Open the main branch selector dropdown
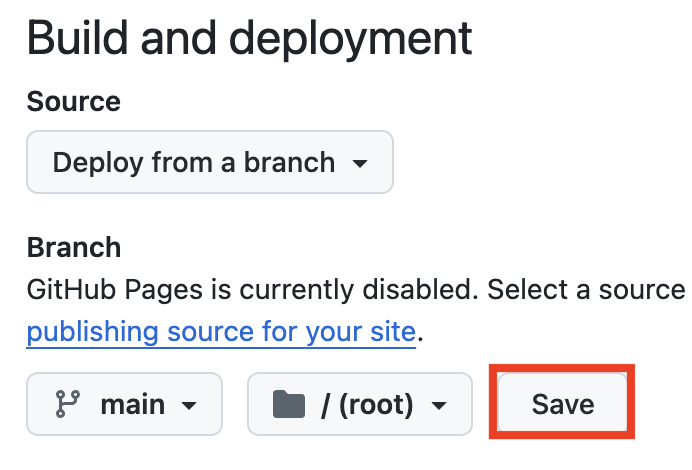The width and height of the screenshot is (692, 470). click(124, 404)
